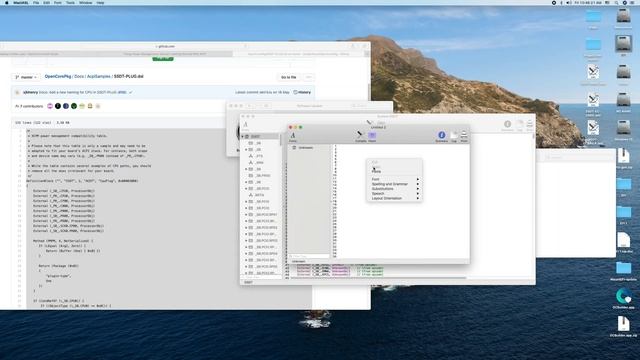Follow the OpenCorePkg breadcrumb link
640x360 pixels.
[58, 76]
